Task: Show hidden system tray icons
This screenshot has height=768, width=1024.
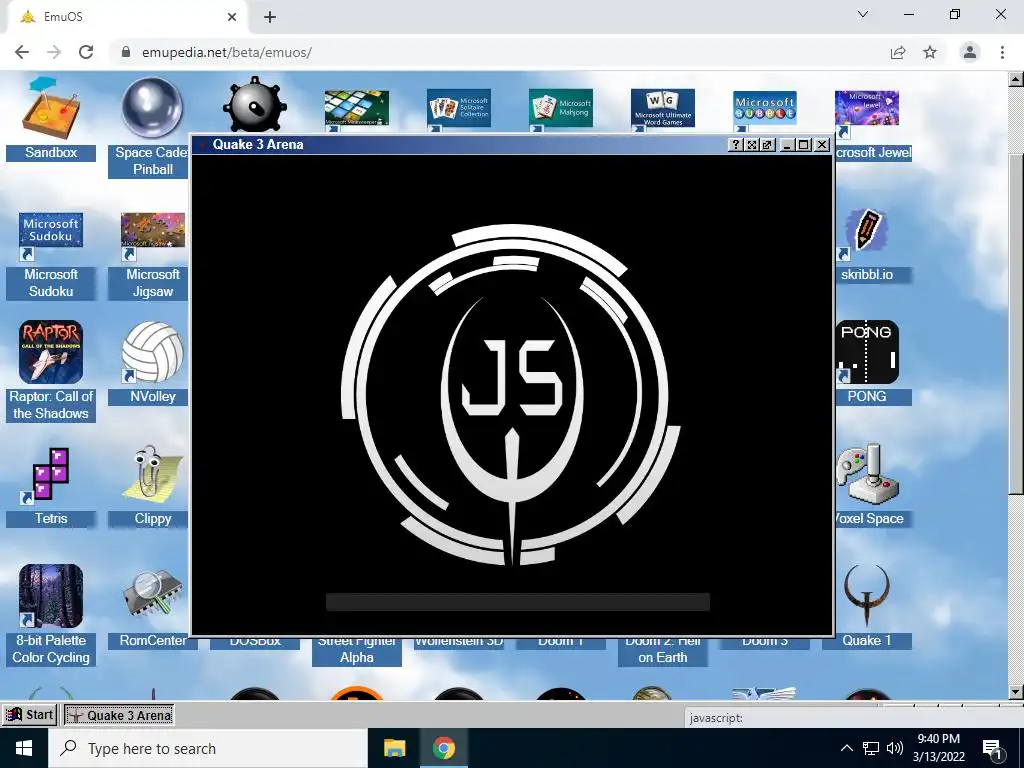Action: pyautogui.click(x=846, y=748)
